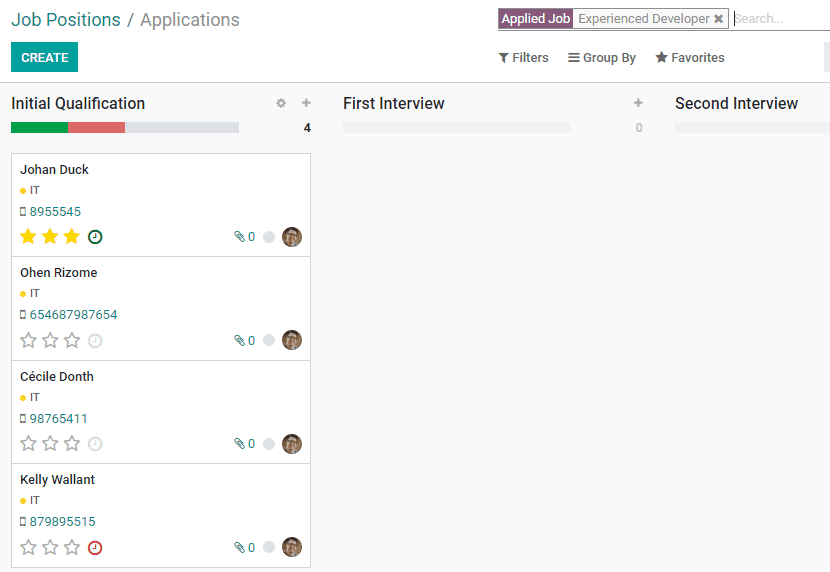Viewport: 830px width, 572px height.
Task: Click the First Interview column title
Action: point(393,103)
